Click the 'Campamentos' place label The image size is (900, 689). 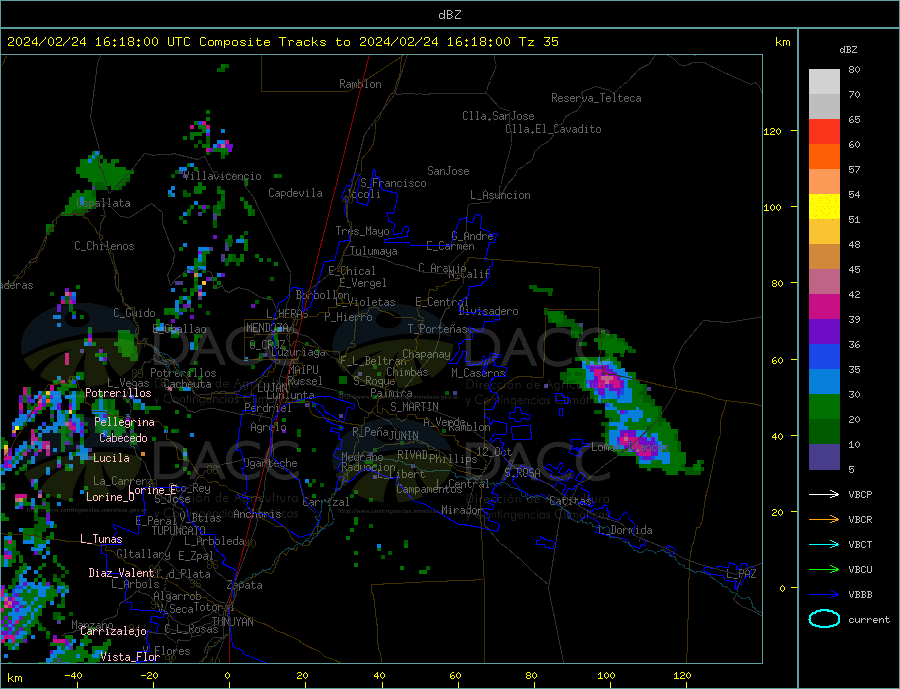click(429, 489)
